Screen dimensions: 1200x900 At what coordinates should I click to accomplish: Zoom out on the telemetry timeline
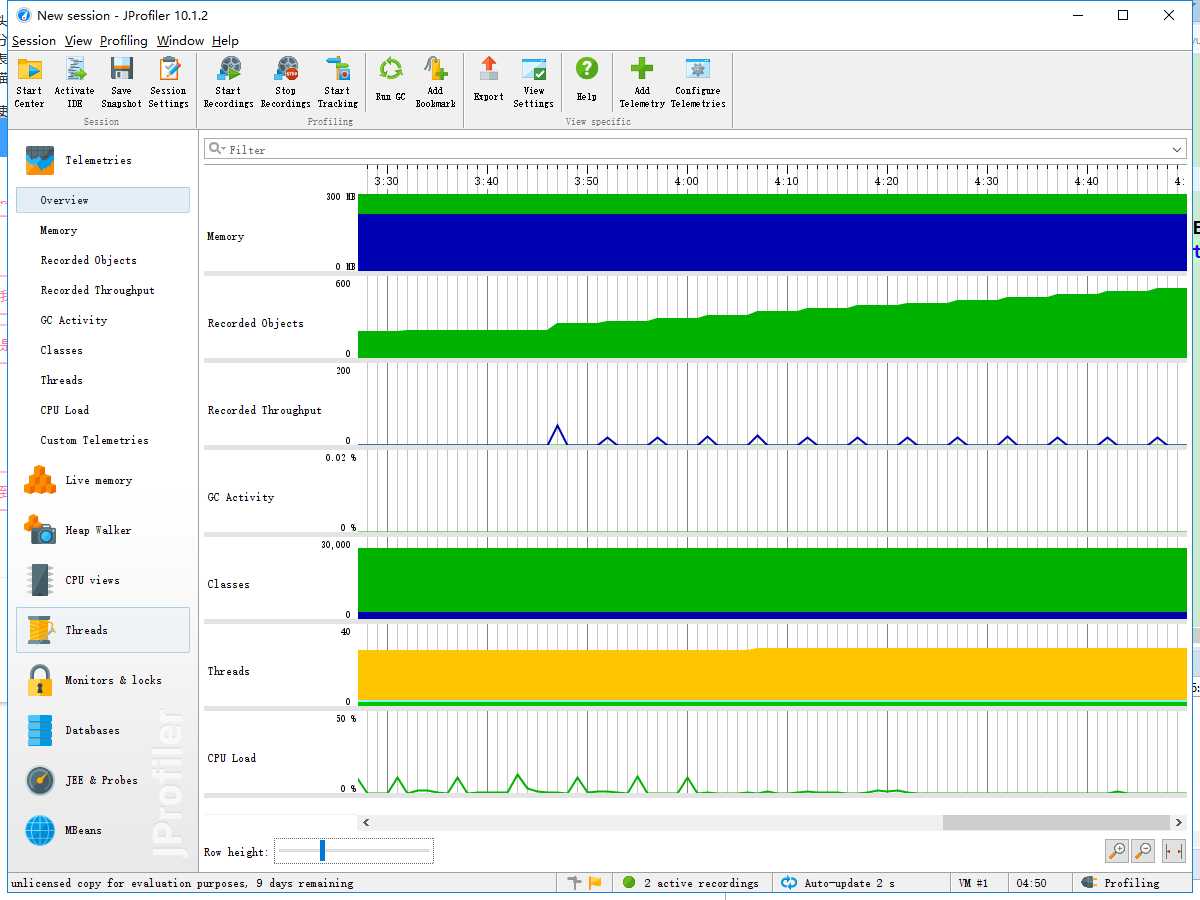click(x=1143, y=851)
